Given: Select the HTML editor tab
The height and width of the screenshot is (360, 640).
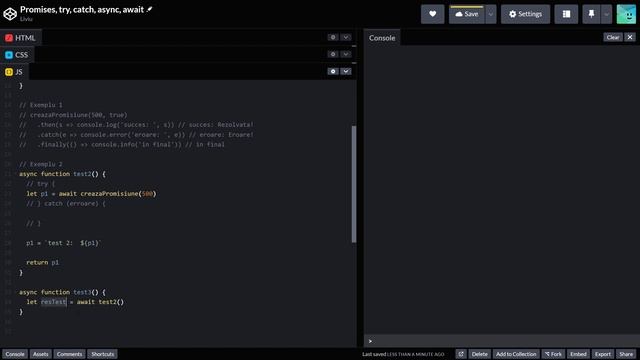Looking at the screenshot, I should click(x=20, y=38).
